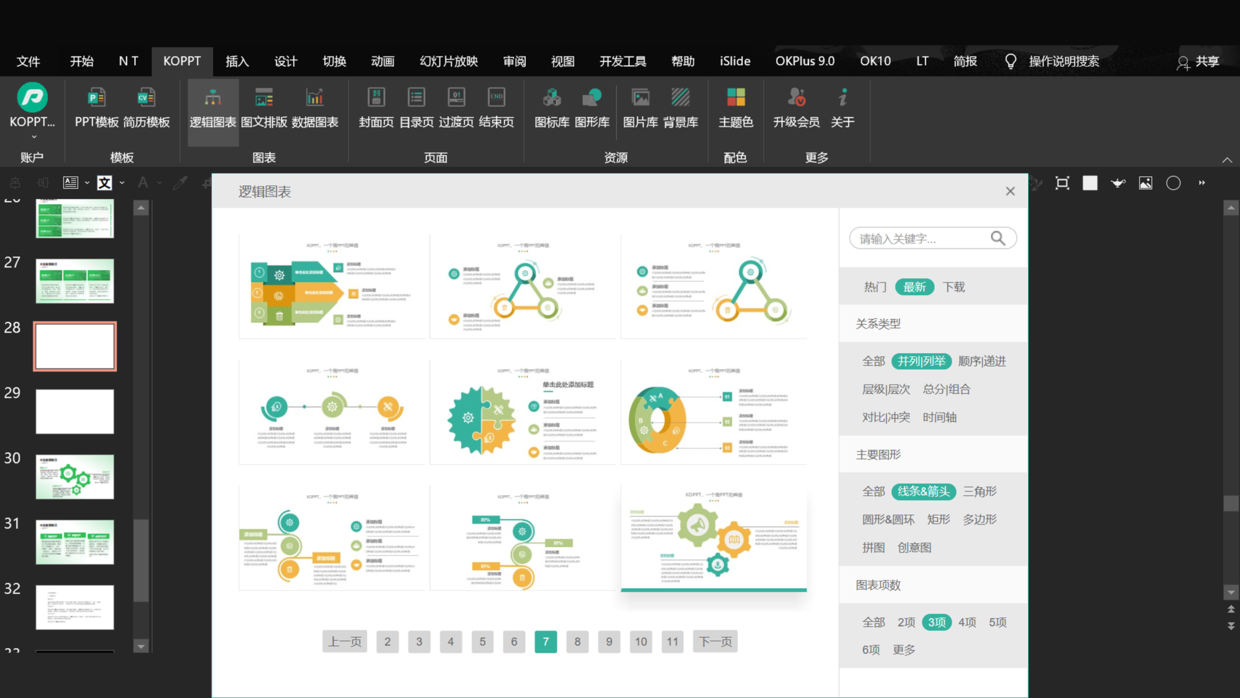The width and height of the screenshot is (1240, 698).
Task: Set chart item count to 4项
Action: pos(966,622)
